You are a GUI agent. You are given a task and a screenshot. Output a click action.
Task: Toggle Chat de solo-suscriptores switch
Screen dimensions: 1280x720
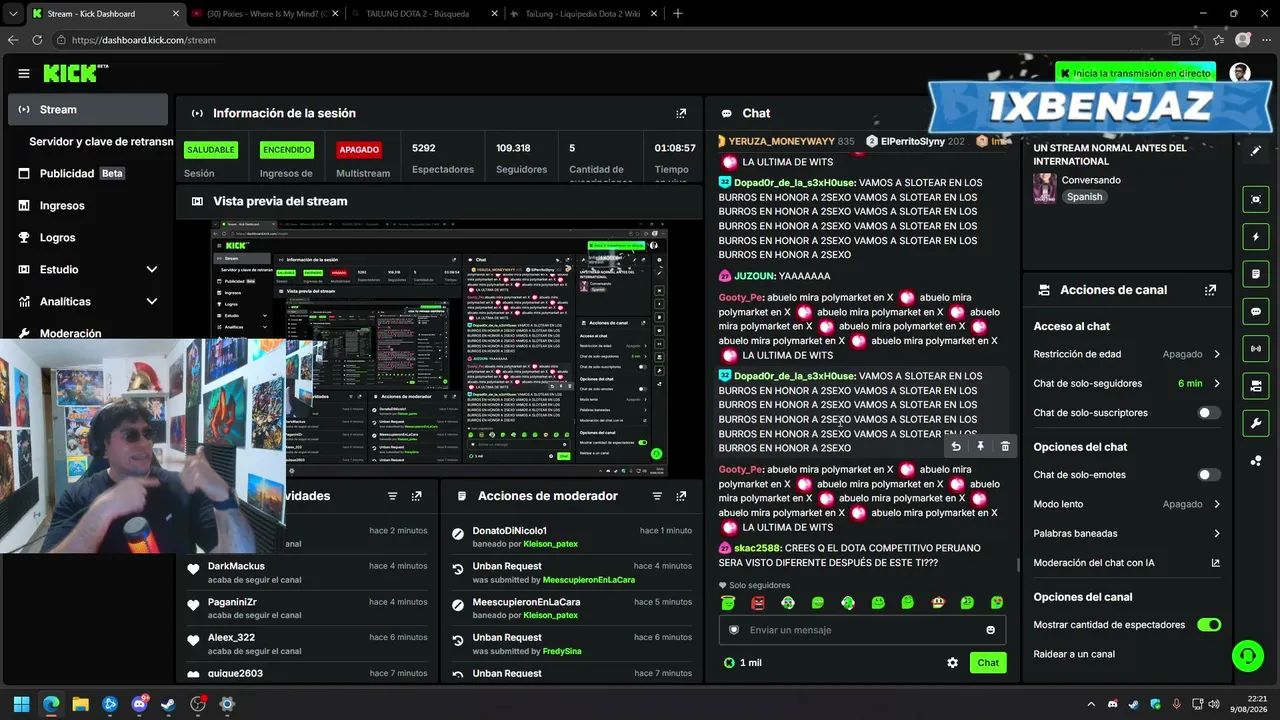coord(1209,413)
